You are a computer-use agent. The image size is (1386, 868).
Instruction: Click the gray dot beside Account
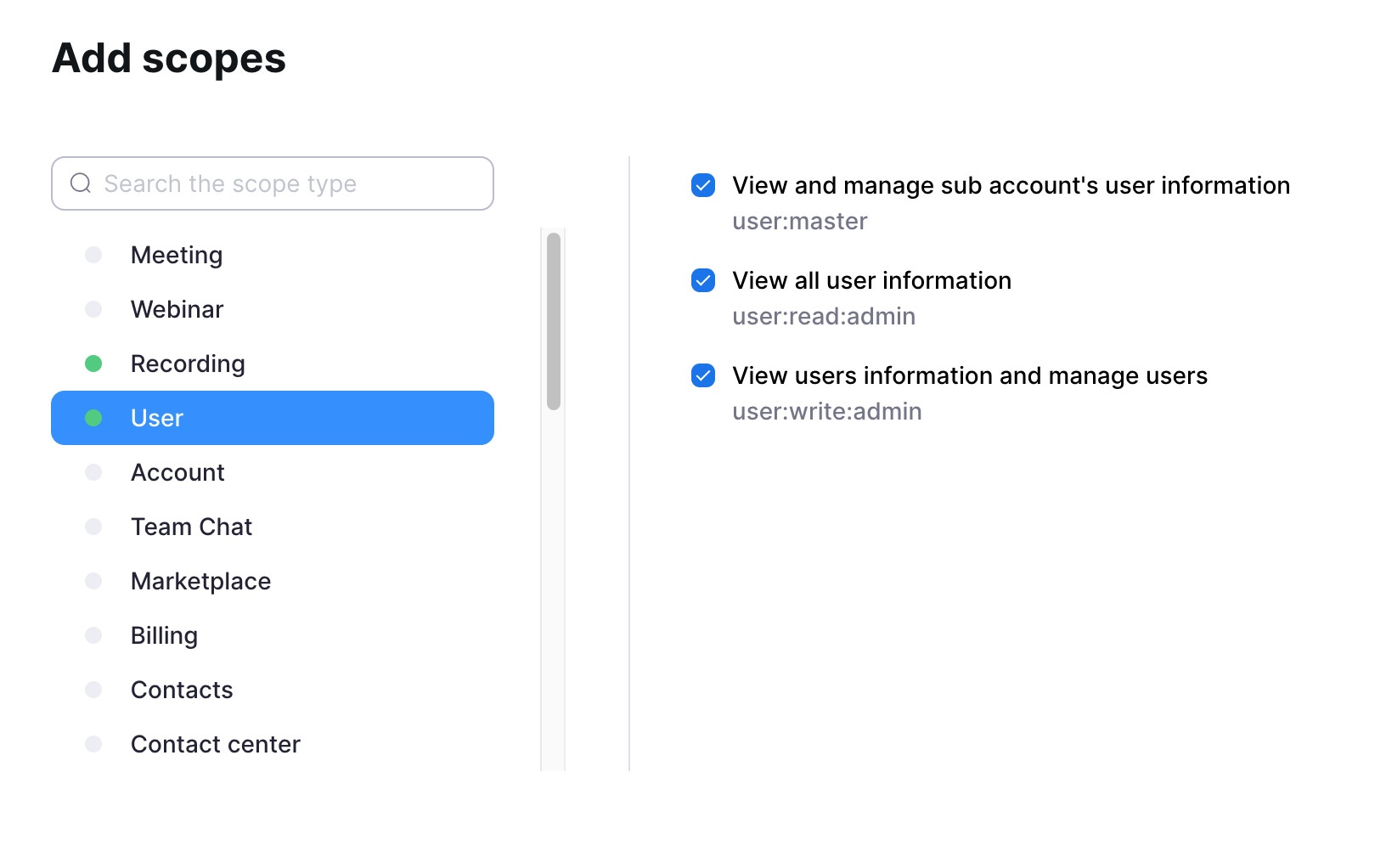tap(93, 472)
